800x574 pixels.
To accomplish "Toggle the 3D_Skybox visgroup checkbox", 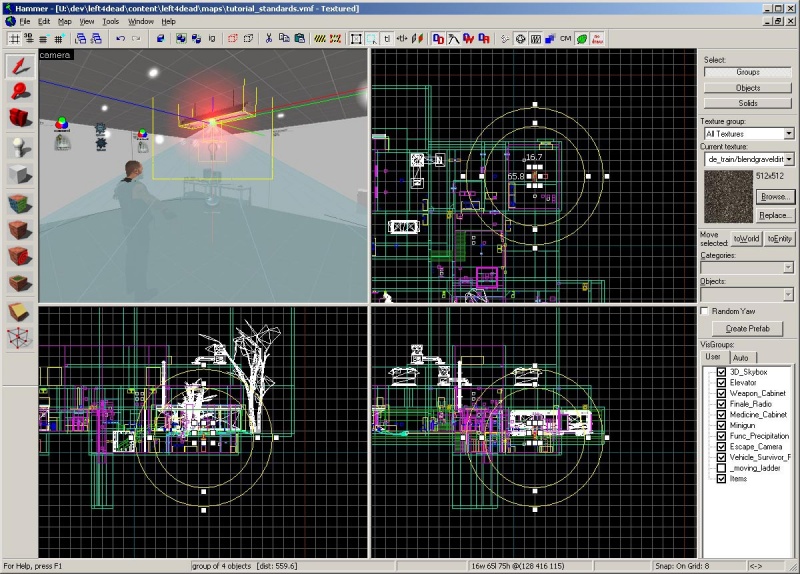I will tap(721, 372).
